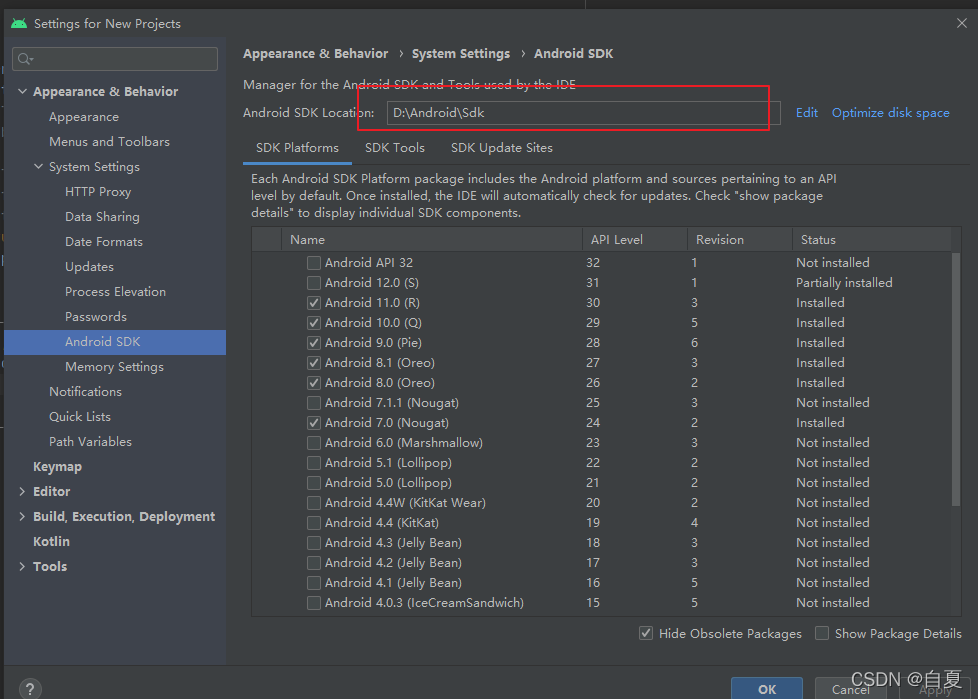Check the Android 12.0 (S) checkbox
Screen dimensions: 978x699
click(x=314, y=282)
